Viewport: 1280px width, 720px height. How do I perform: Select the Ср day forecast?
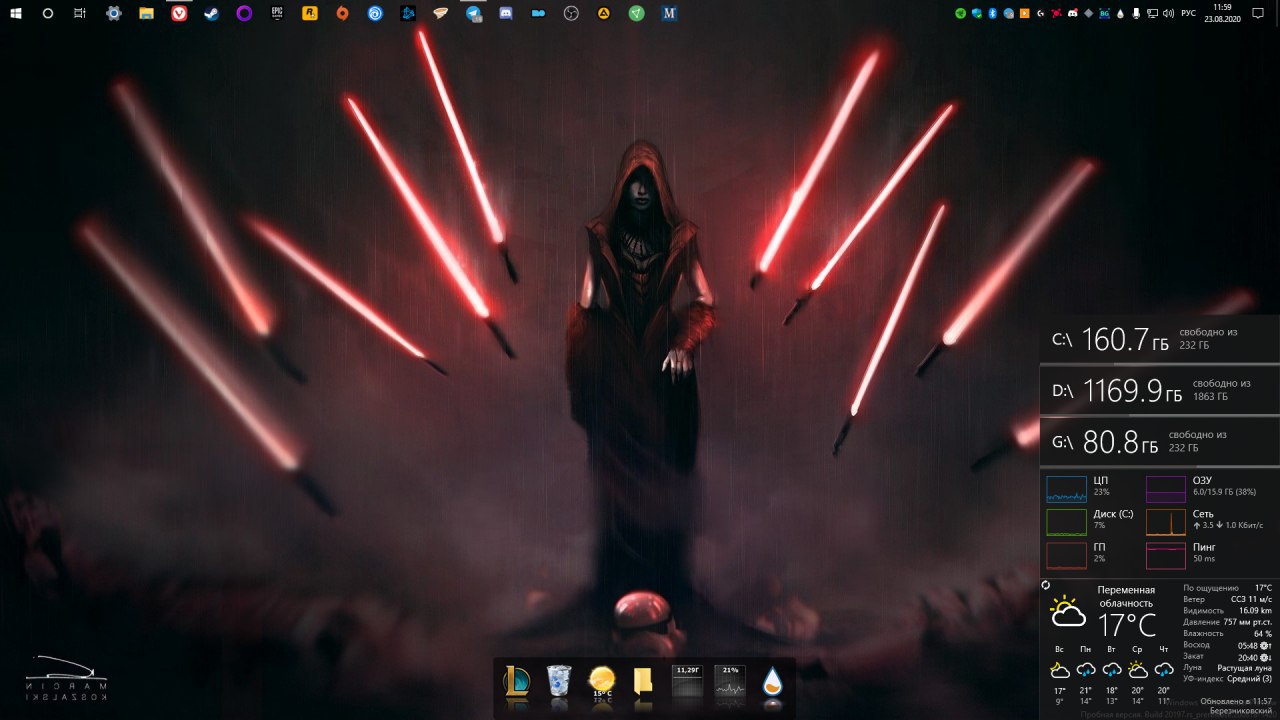[x=1137, y=675]
